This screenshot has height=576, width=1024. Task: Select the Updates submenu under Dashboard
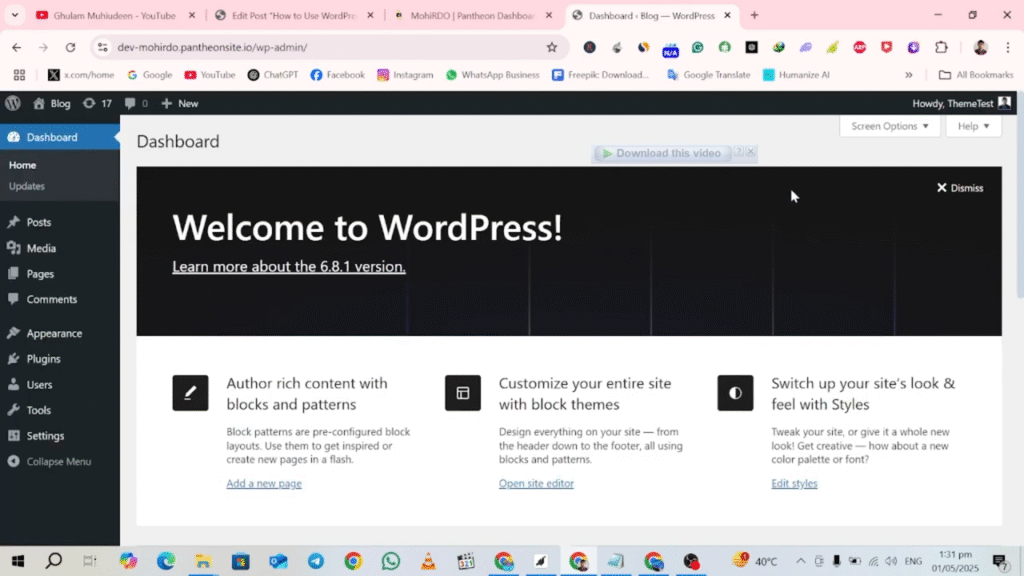pyautogui.click(x=27, y=186)
